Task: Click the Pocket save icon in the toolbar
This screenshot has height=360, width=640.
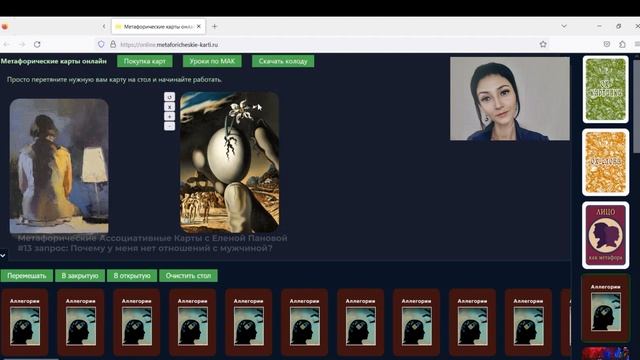Action: pos(607,44)
